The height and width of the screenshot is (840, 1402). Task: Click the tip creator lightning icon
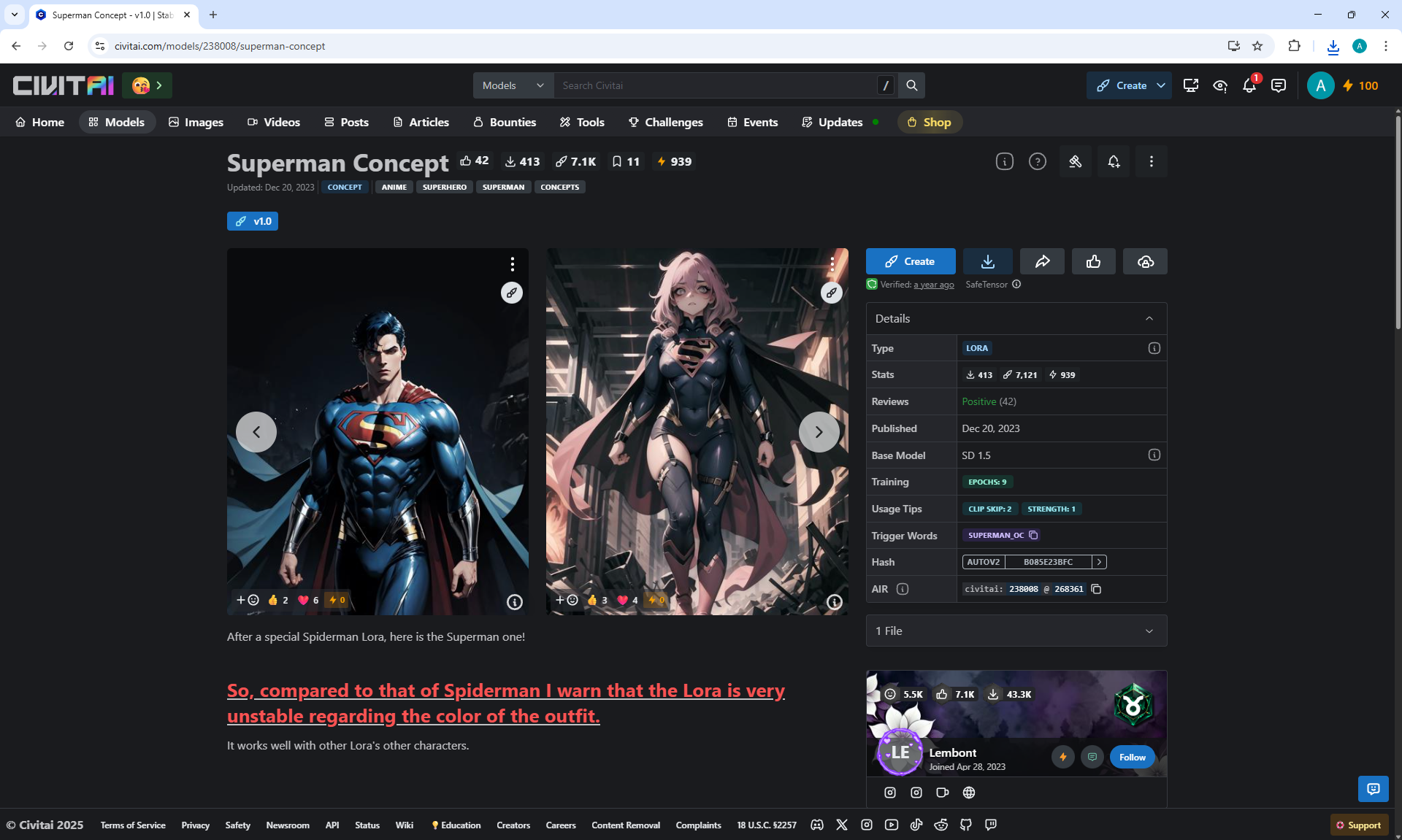(x=1062, y=757)
